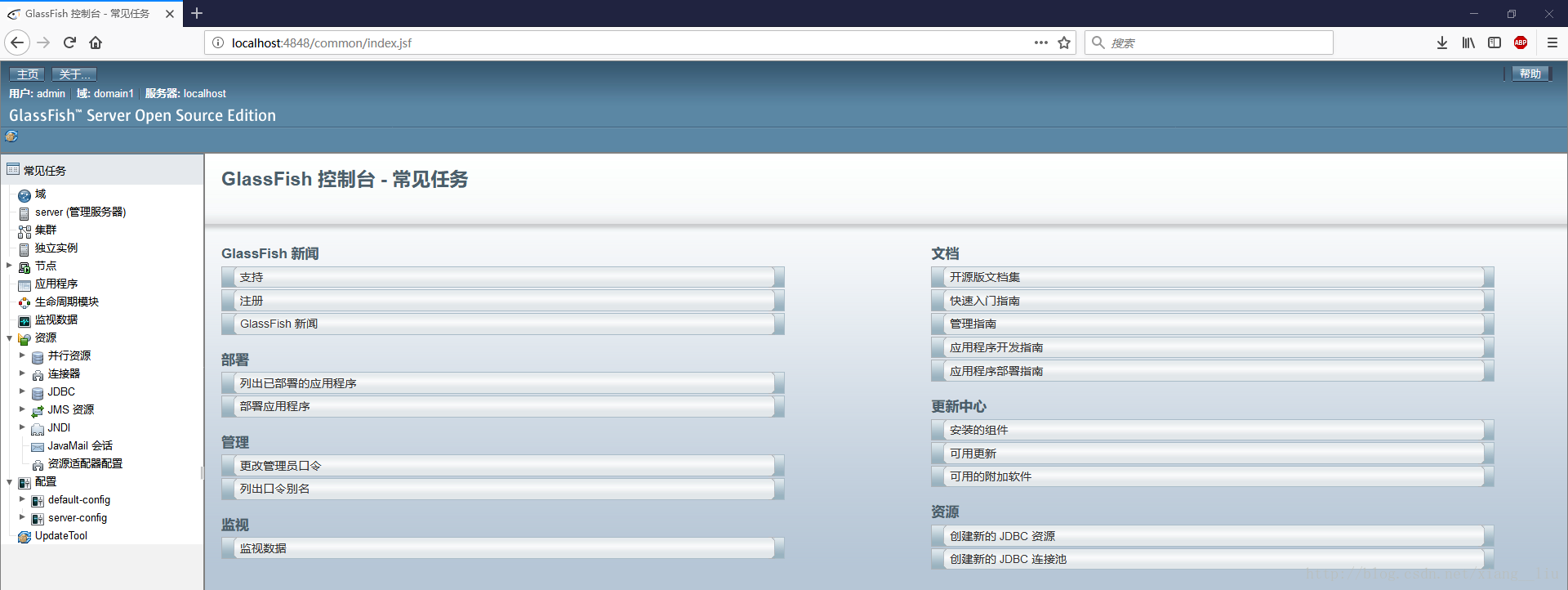
Task: Click 列出已部署的应用程序 button
Action: [x=503, y=383]
